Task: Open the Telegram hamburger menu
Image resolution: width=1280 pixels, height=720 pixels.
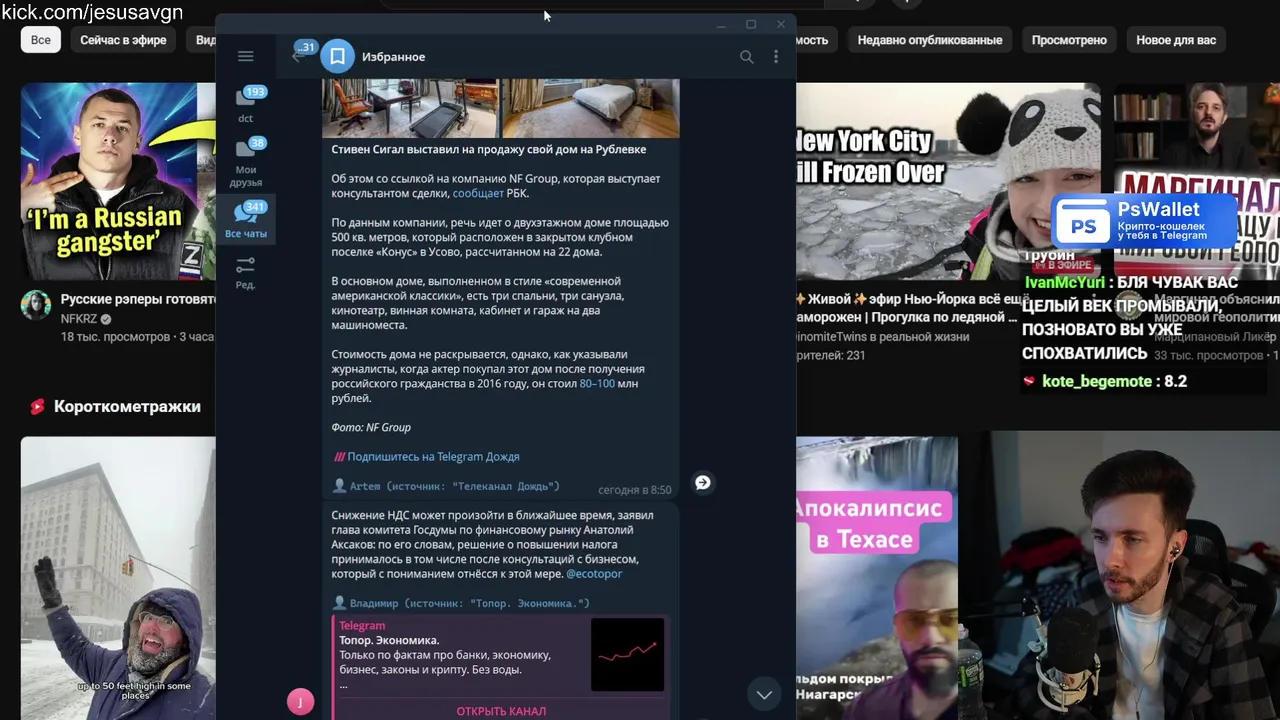Action: (x=246, y=57)
